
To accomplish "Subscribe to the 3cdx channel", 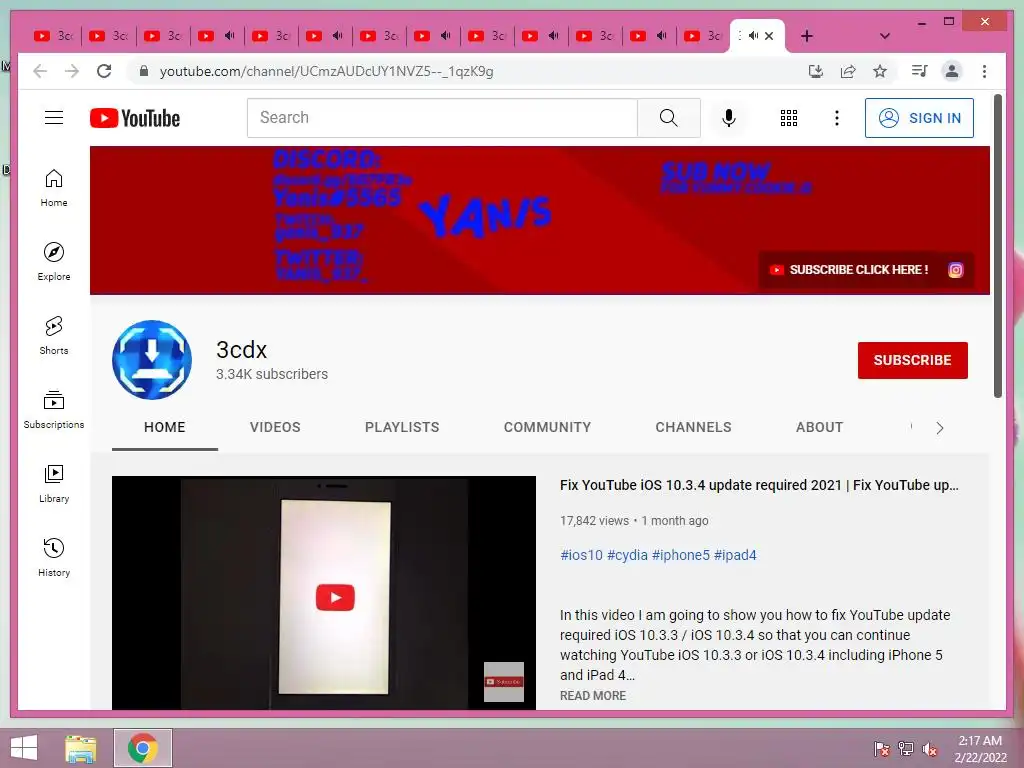I will pyautogui.click(x=912, y=360).
